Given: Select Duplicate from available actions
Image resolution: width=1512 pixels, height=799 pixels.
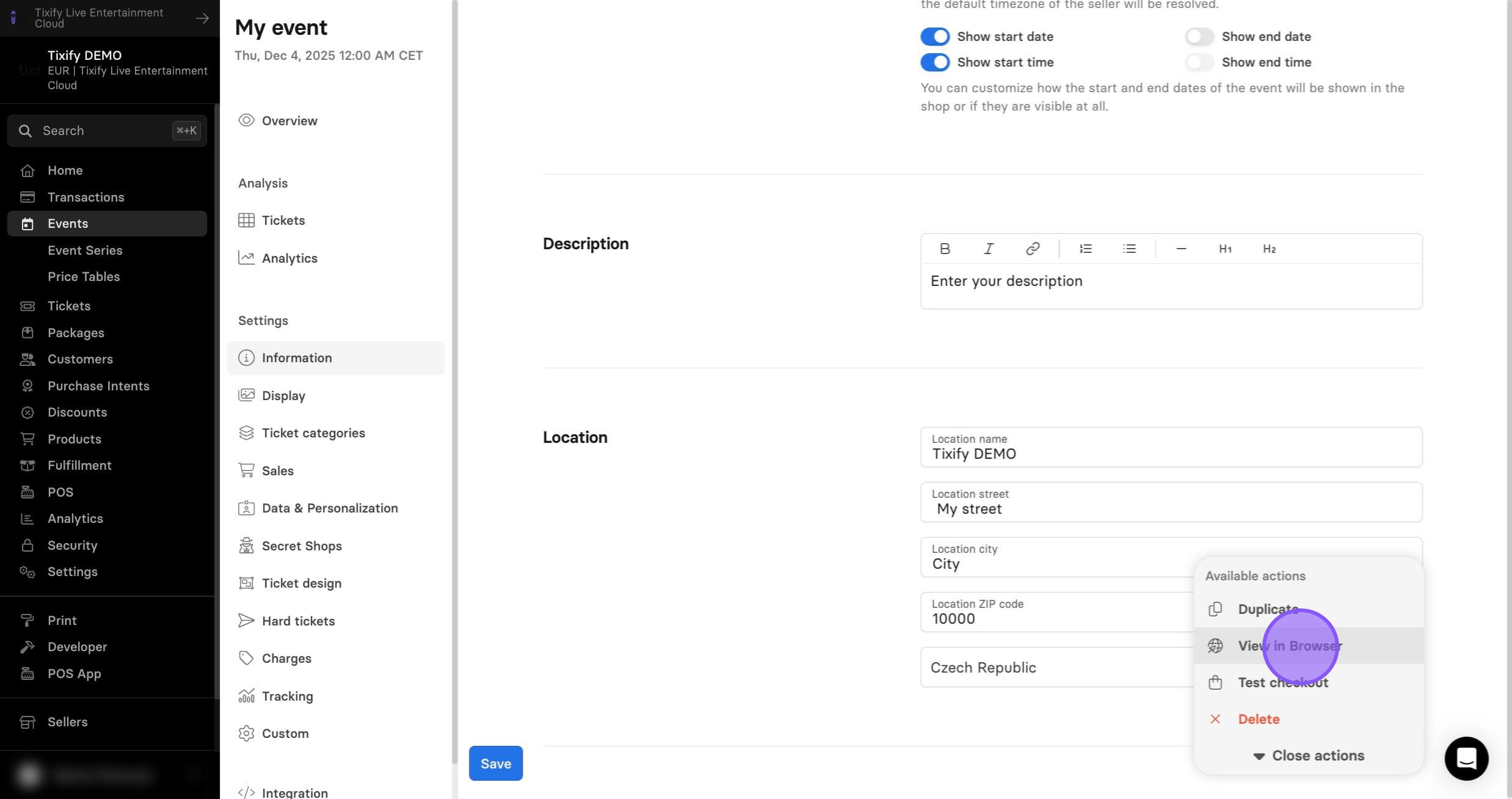Looking at the screenshot, I should coord(1309,609).
